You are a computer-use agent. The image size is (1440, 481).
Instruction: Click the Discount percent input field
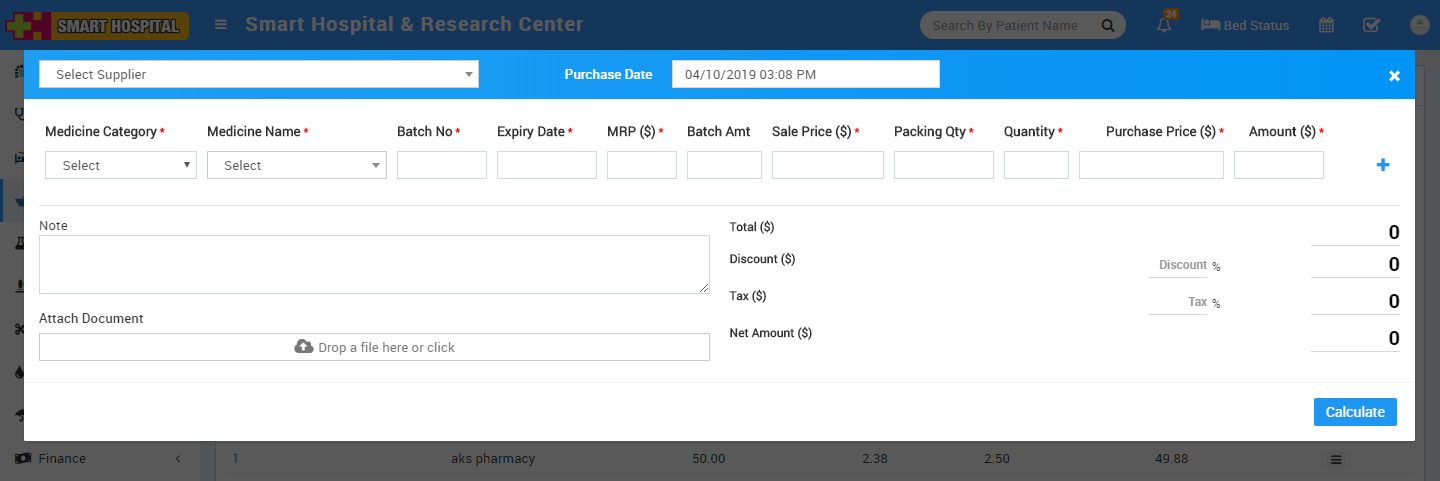pos(1177,265)
